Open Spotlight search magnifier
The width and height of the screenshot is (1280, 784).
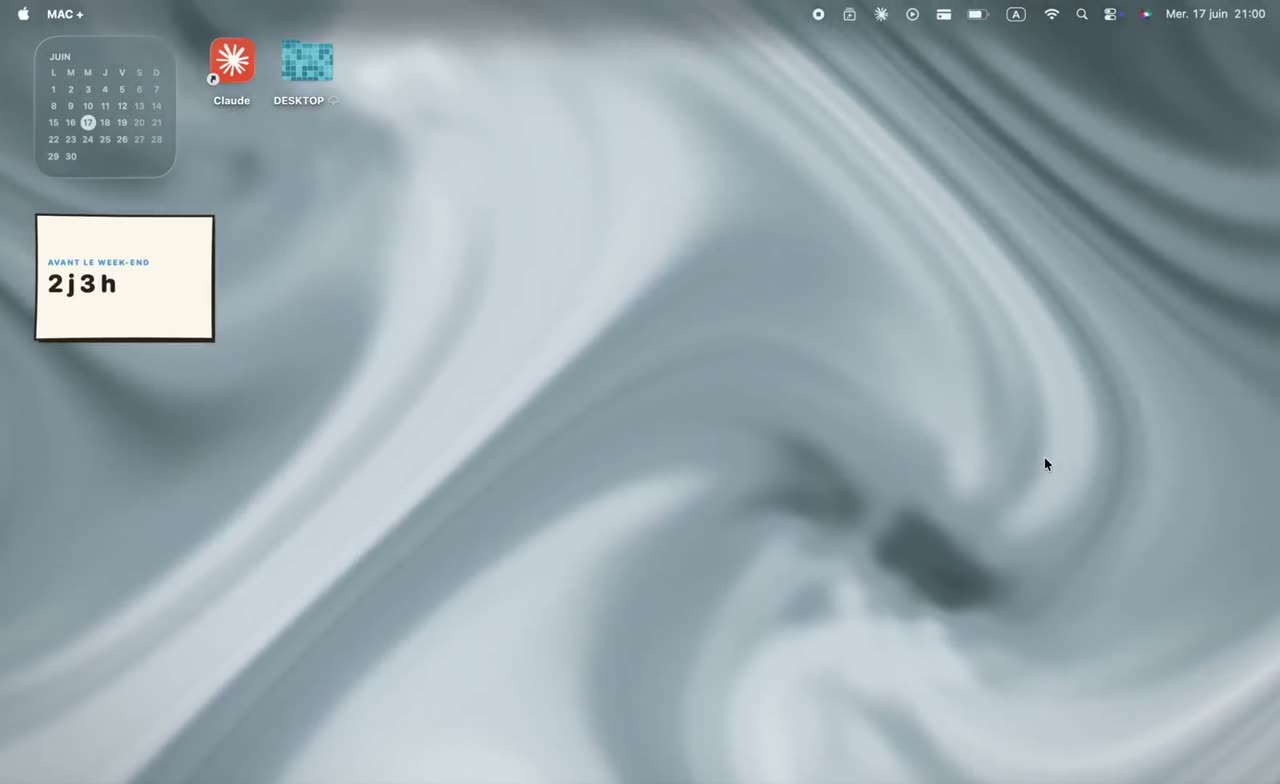click(1081, 14)
